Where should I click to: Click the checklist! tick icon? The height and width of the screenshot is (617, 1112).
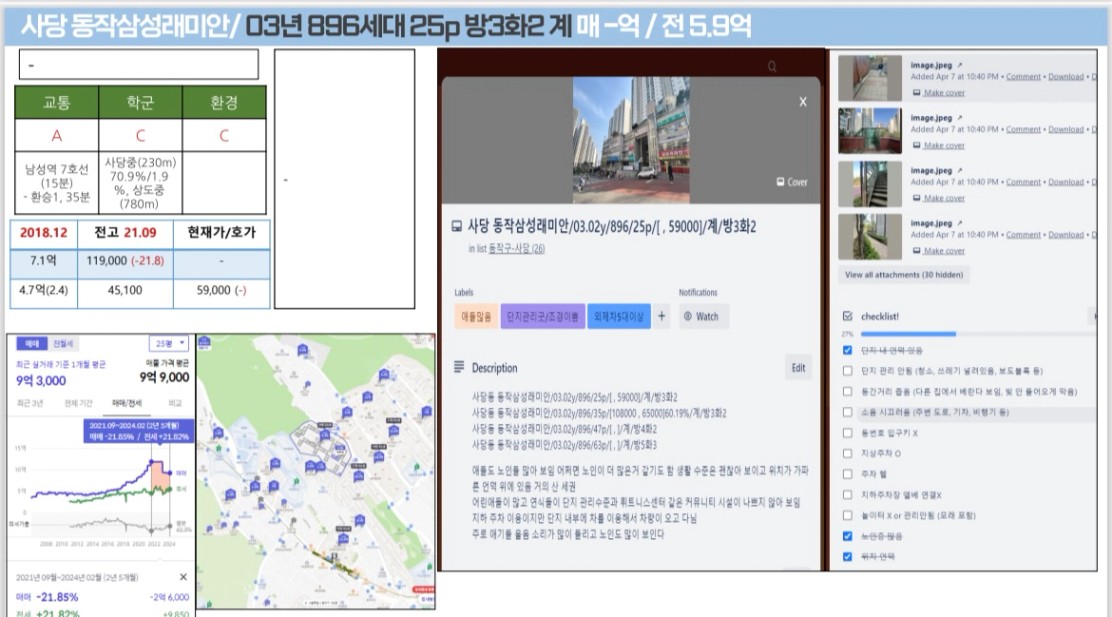[x=847, y=316]
